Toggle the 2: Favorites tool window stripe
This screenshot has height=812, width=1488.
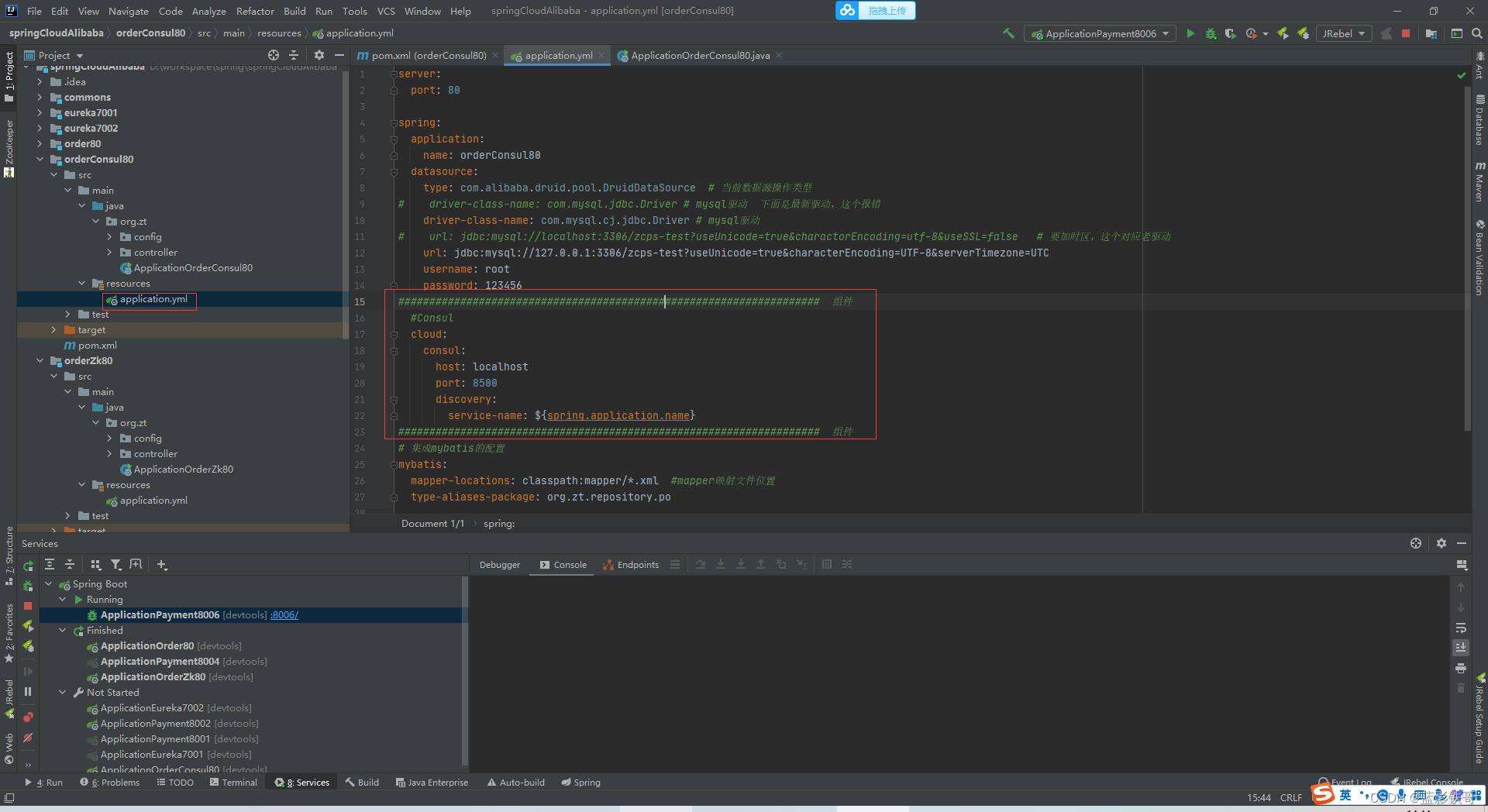click(9, 633)
